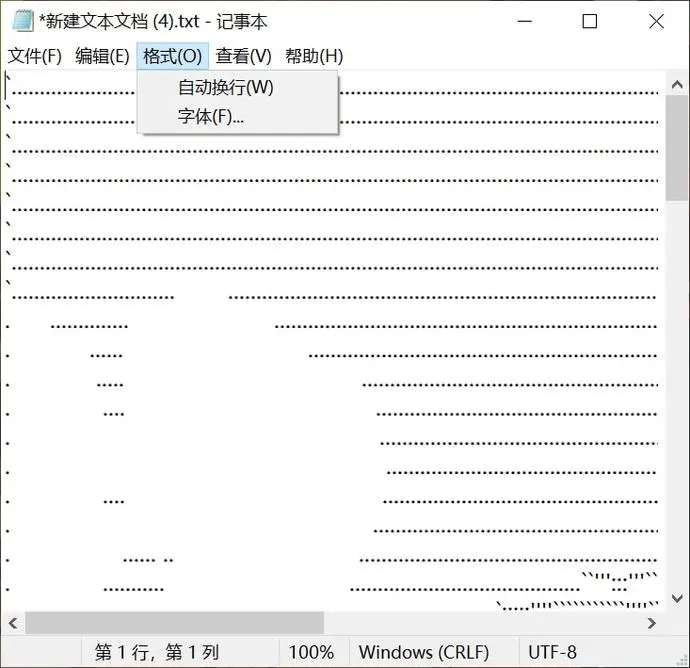Screen dimensions: 690x668
Task: Open the 帮助(H) menu
Action: pyautogui.click(x=314, y=56)
